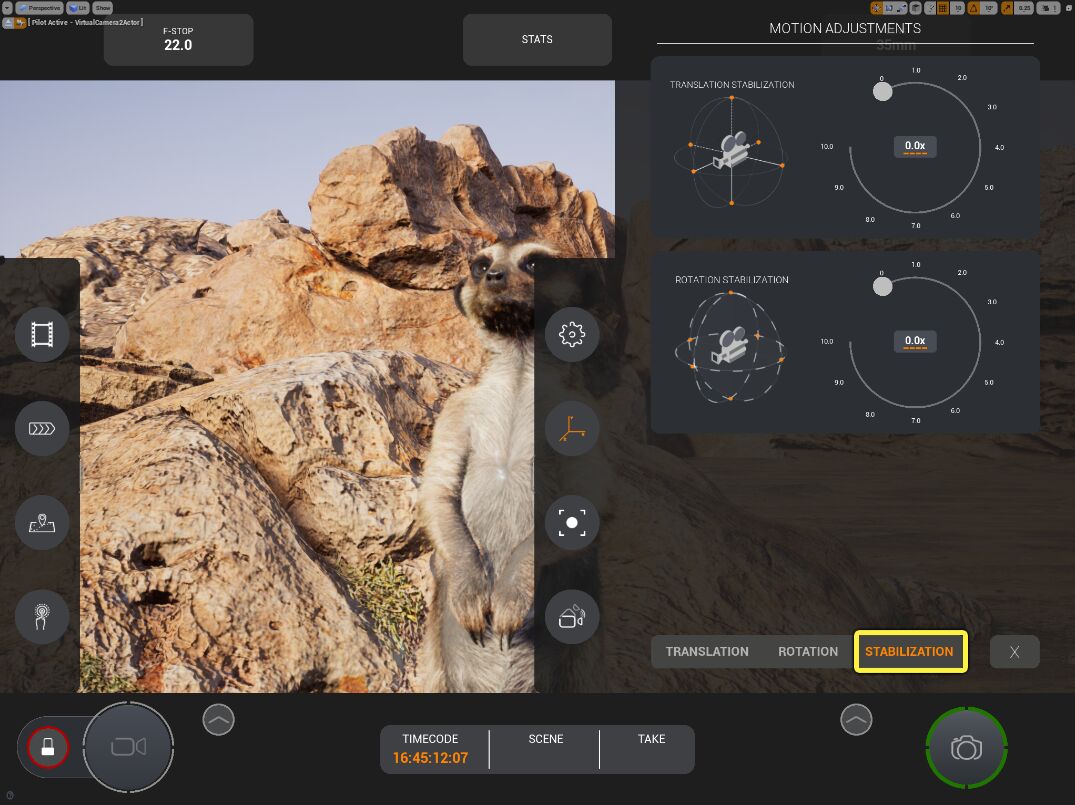The height and width of the screenshot is (805, 1075).
Task: Expand the chevron near the snapshot button
Action: [x=855, y=718]
